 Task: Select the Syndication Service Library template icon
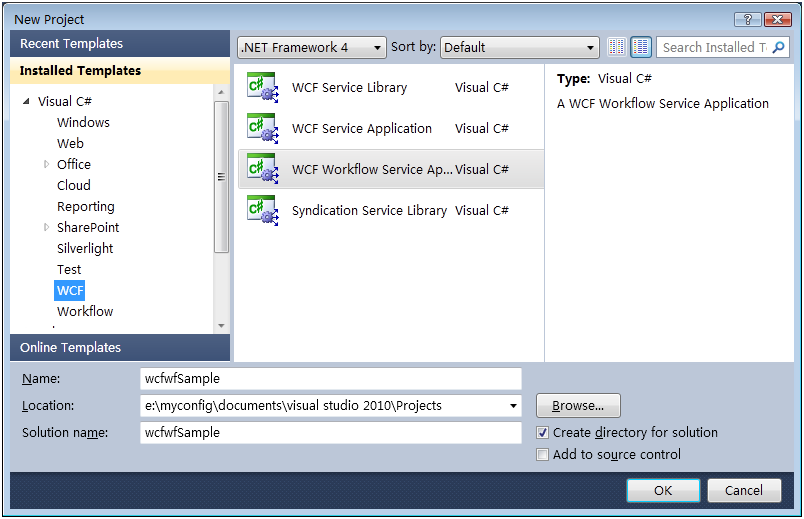click(x=263, y=210)
